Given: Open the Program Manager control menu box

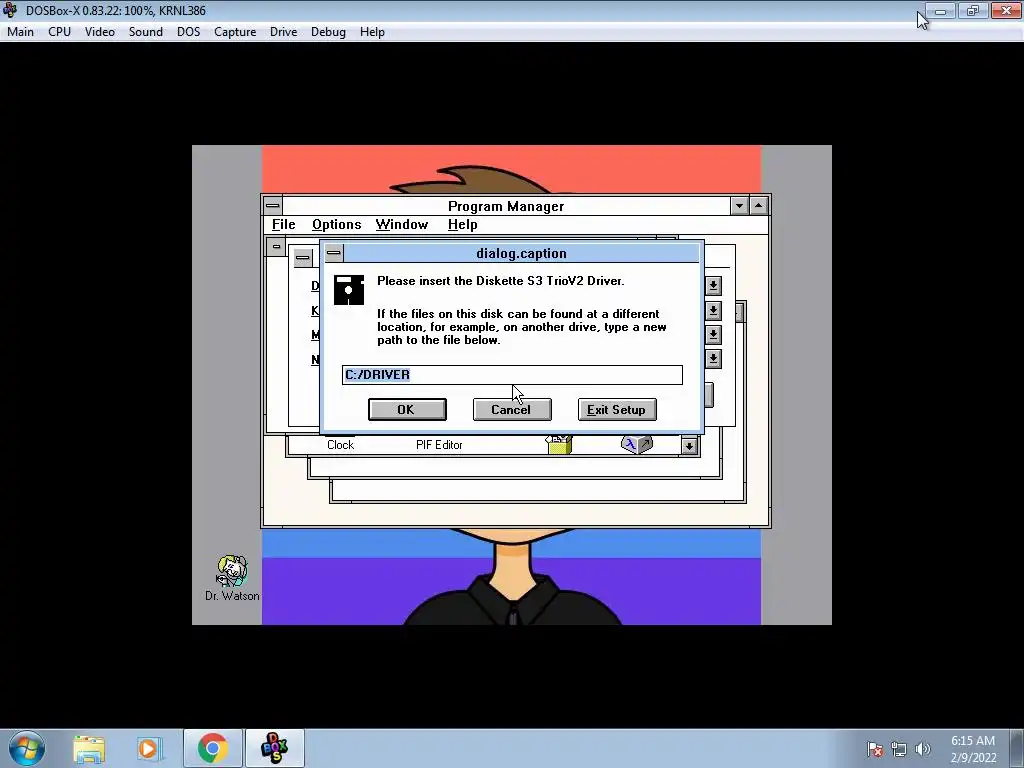Looking at the screenshot, I should pyautogui.click(x=272, y=206).
